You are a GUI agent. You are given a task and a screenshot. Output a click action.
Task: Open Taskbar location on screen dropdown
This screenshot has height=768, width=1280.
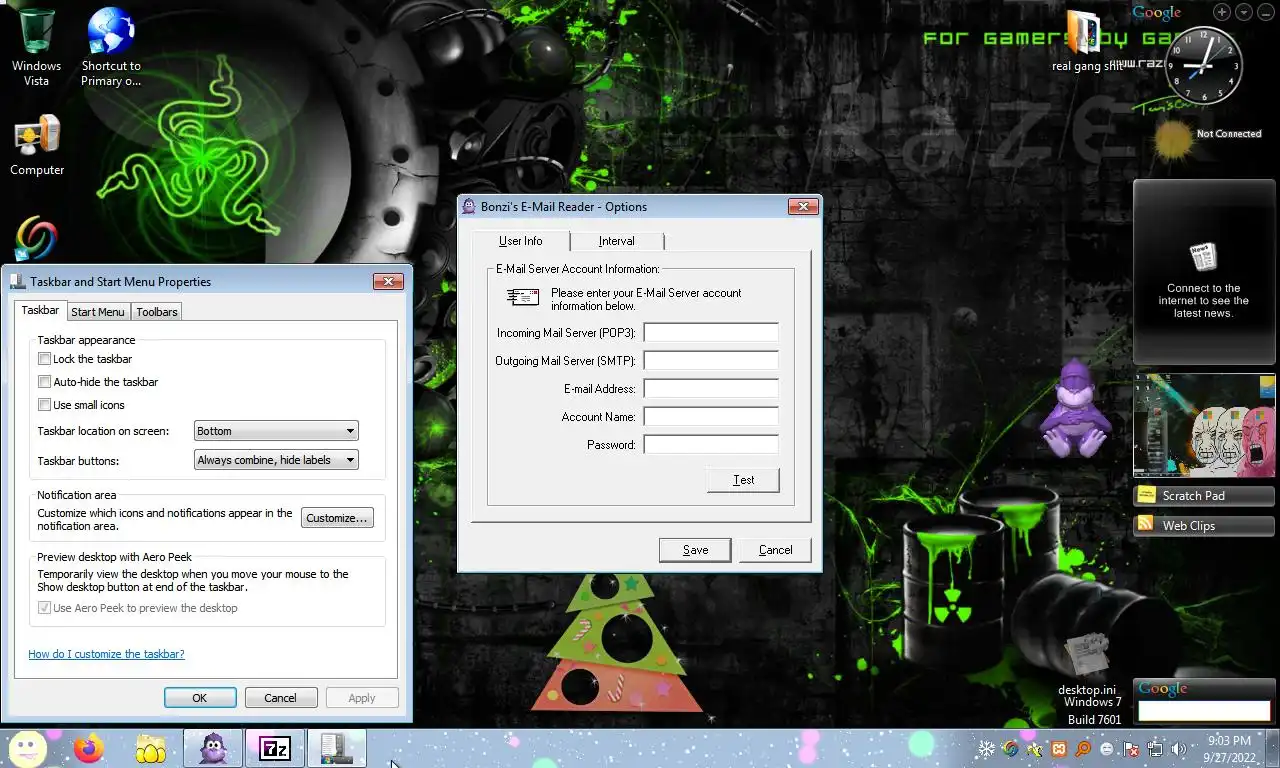(276, 431)
